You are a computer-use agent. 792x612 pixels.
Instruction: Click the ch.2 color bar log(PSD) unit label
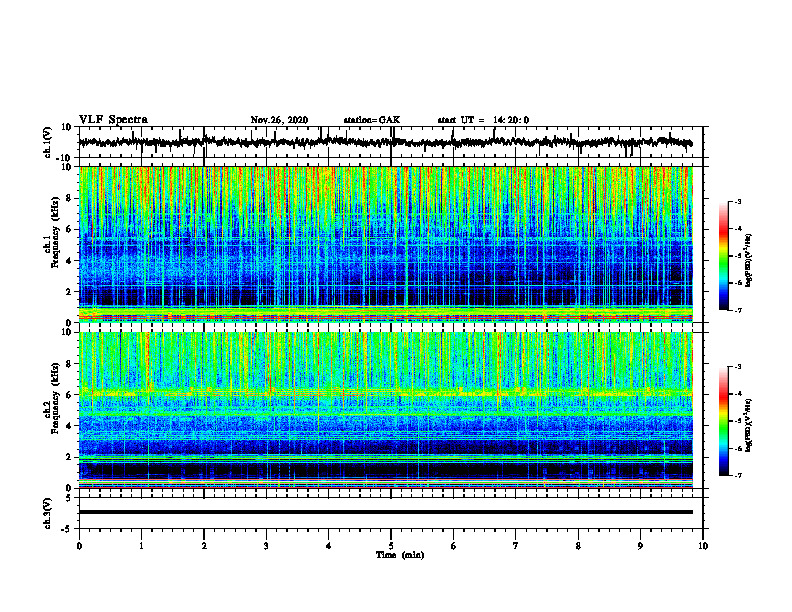pos(749,425)
